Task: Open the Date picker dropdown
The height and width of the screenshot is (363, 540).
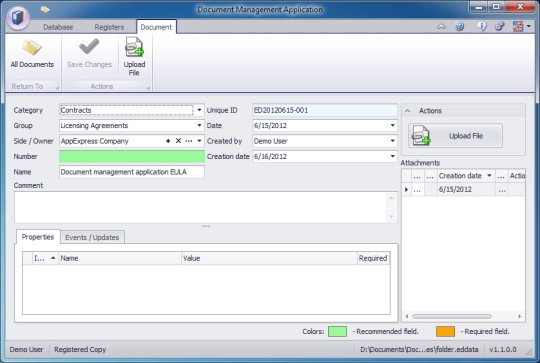Action: pos(392,125)
